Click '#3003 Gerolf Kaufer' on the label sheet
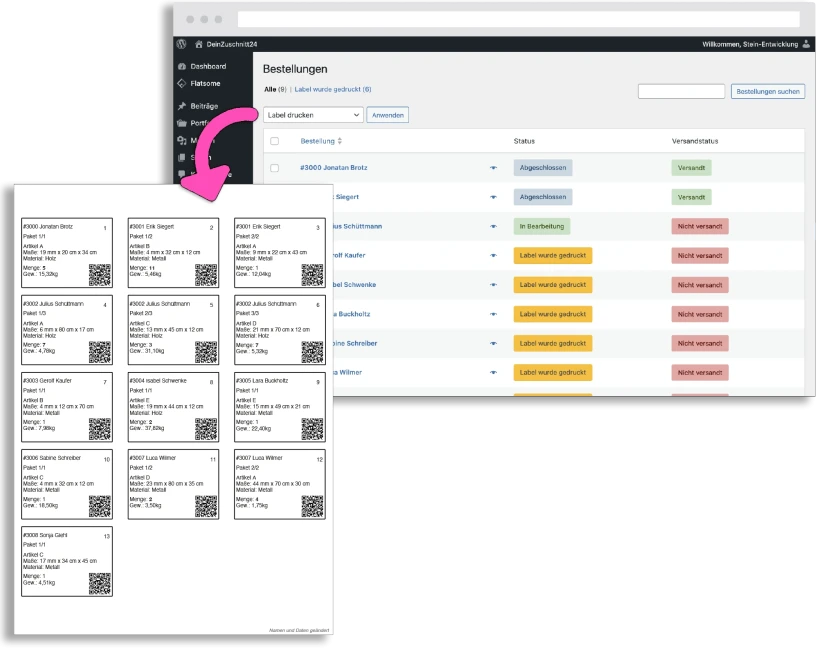Image resolution: width=818 pixels, height=654 pixels. coord(47,381)
